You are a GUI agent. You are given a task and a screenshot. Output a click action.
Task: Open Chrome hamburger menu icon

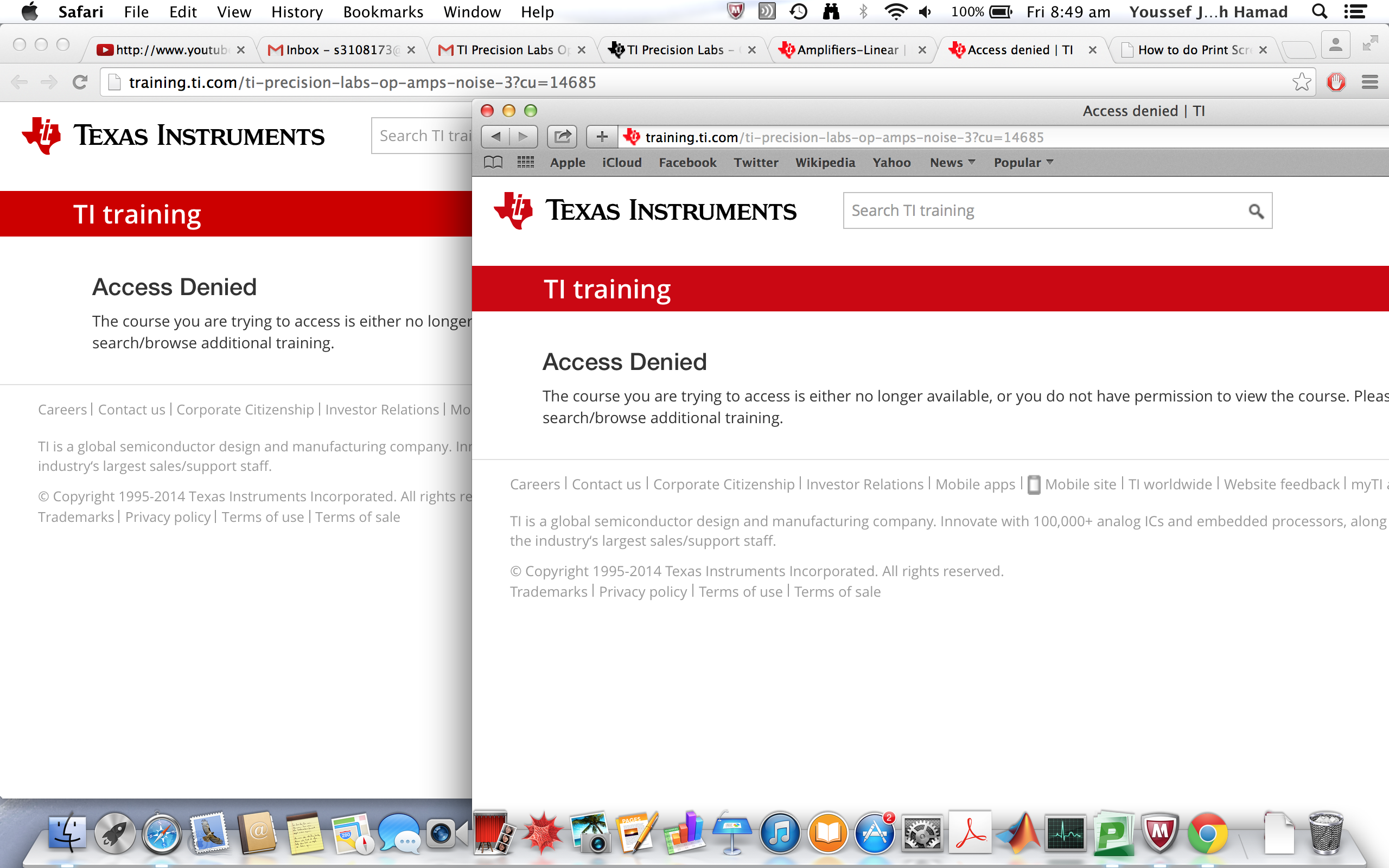coord(1369,82)
